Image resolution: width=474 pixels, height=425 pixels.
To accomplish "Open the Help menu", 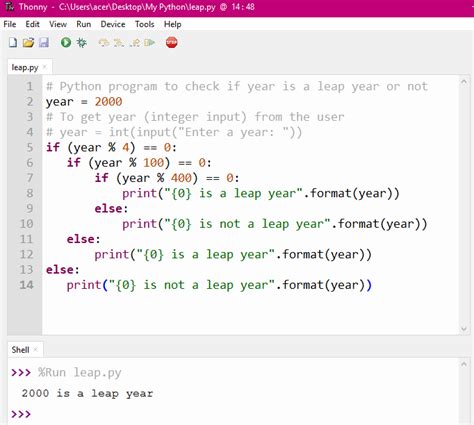I will (173, 24).
